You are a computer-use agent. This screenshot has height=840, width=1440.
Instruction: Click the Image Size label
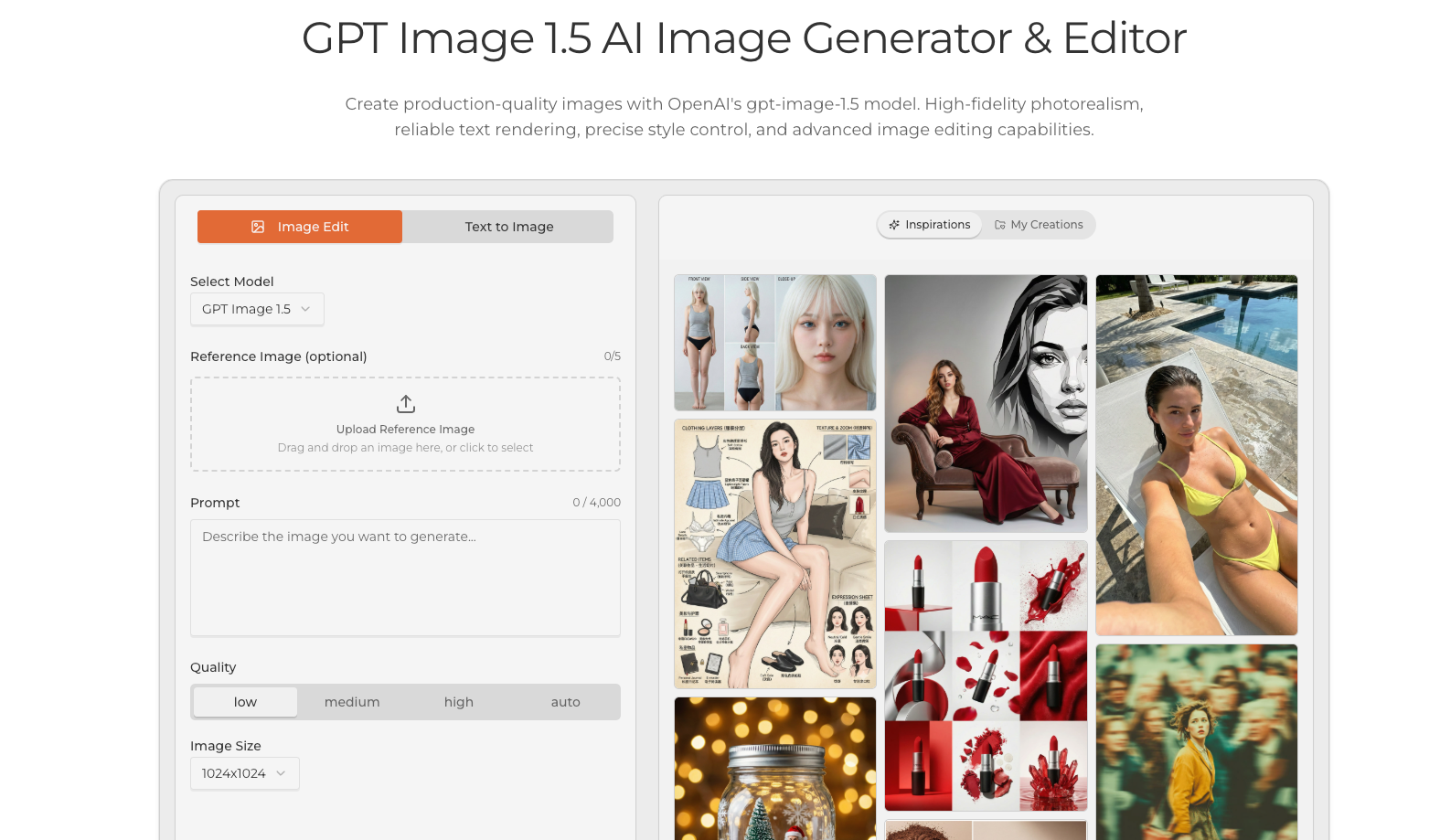pos(226,746)
